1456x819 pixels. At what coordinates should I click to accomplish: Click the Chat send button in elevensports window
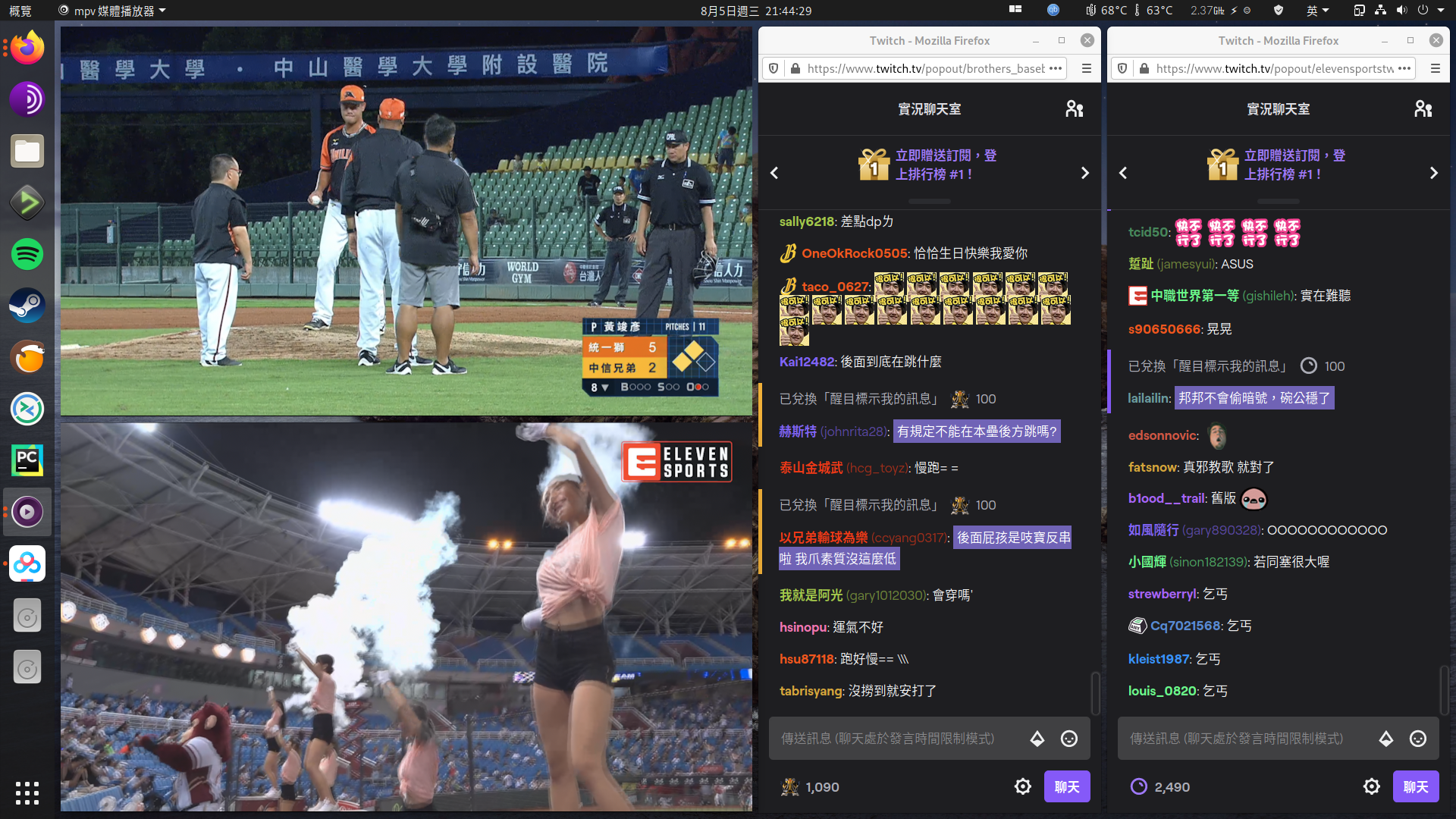pos(1416,786)
